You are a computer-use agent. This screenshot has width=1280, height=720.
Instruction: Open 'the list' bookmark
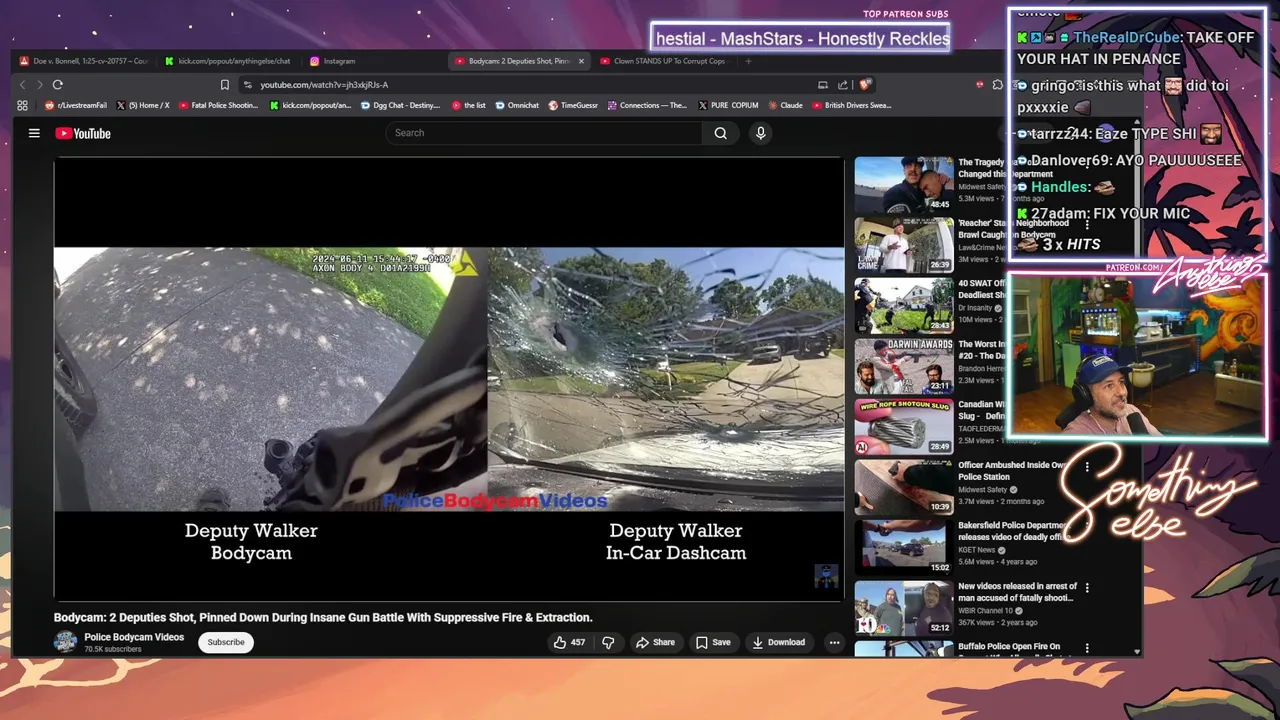[469, 105]
